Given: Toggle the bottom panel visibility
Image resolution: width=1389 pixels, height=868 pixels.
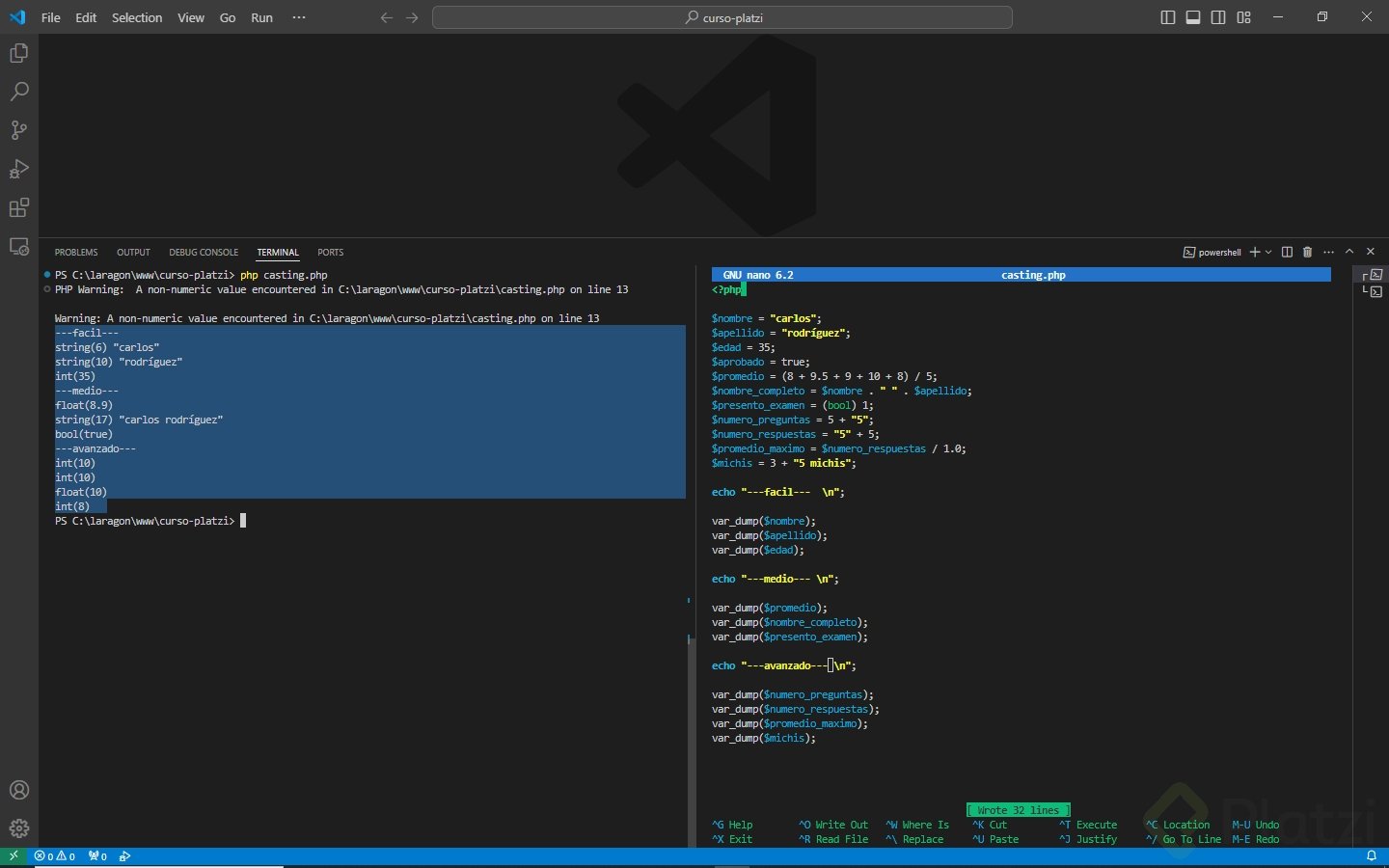Looking at the screenshot, I should point(1193,17).
